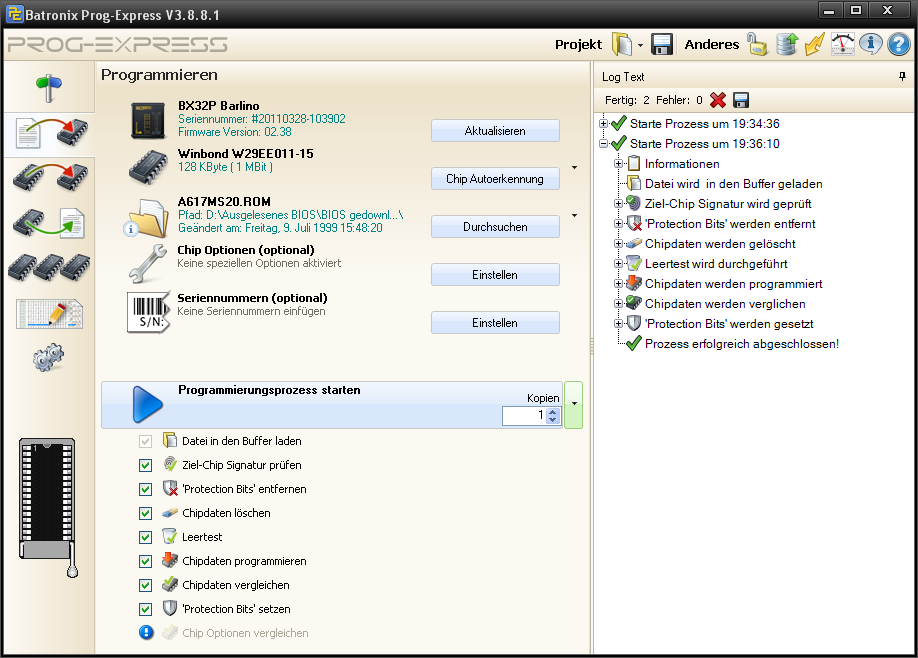Collapse 'Starte Prozess um 19:36:10' log entry

pos(603,143)
